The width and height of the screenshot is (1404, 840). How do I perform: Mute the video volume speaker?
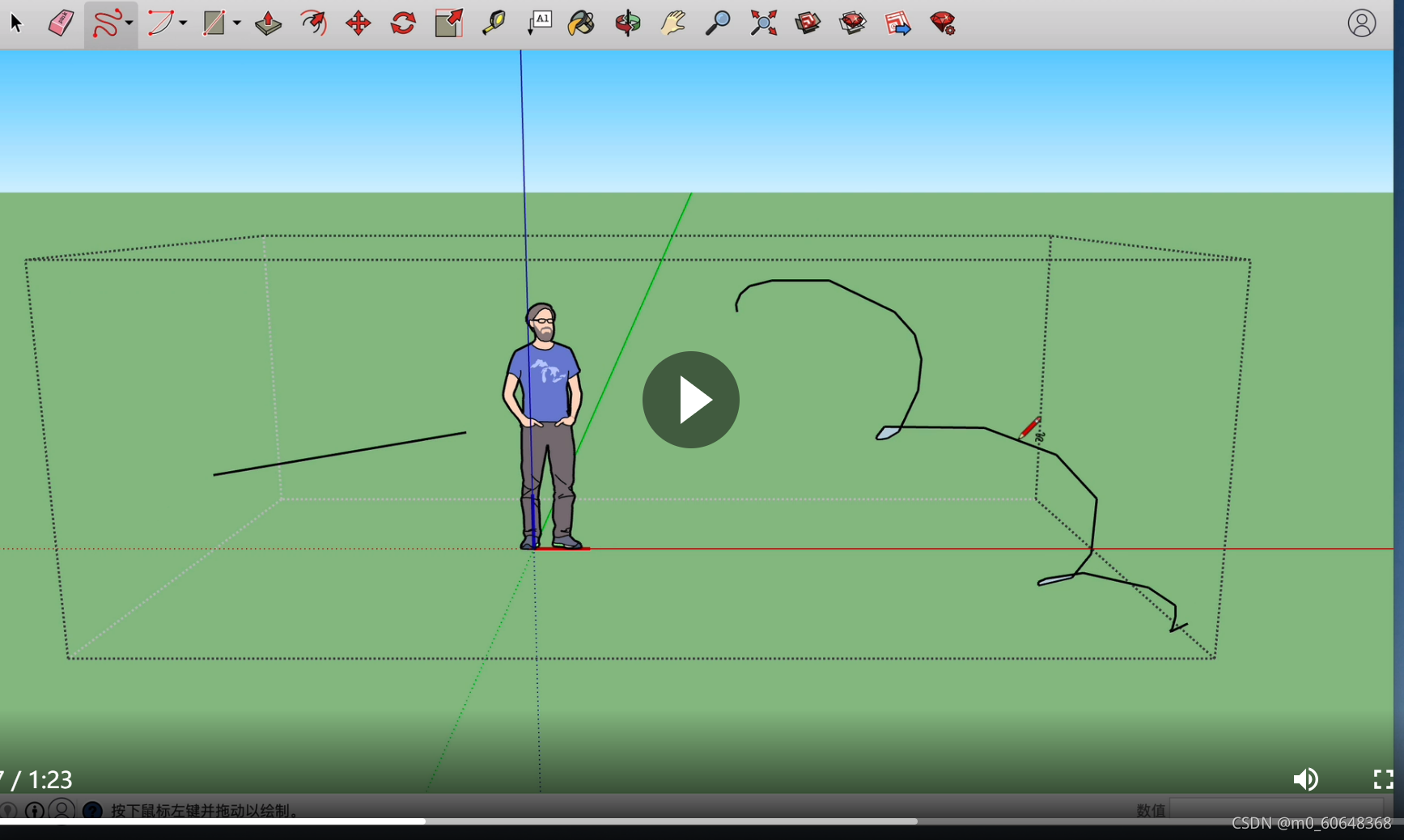1305,779
